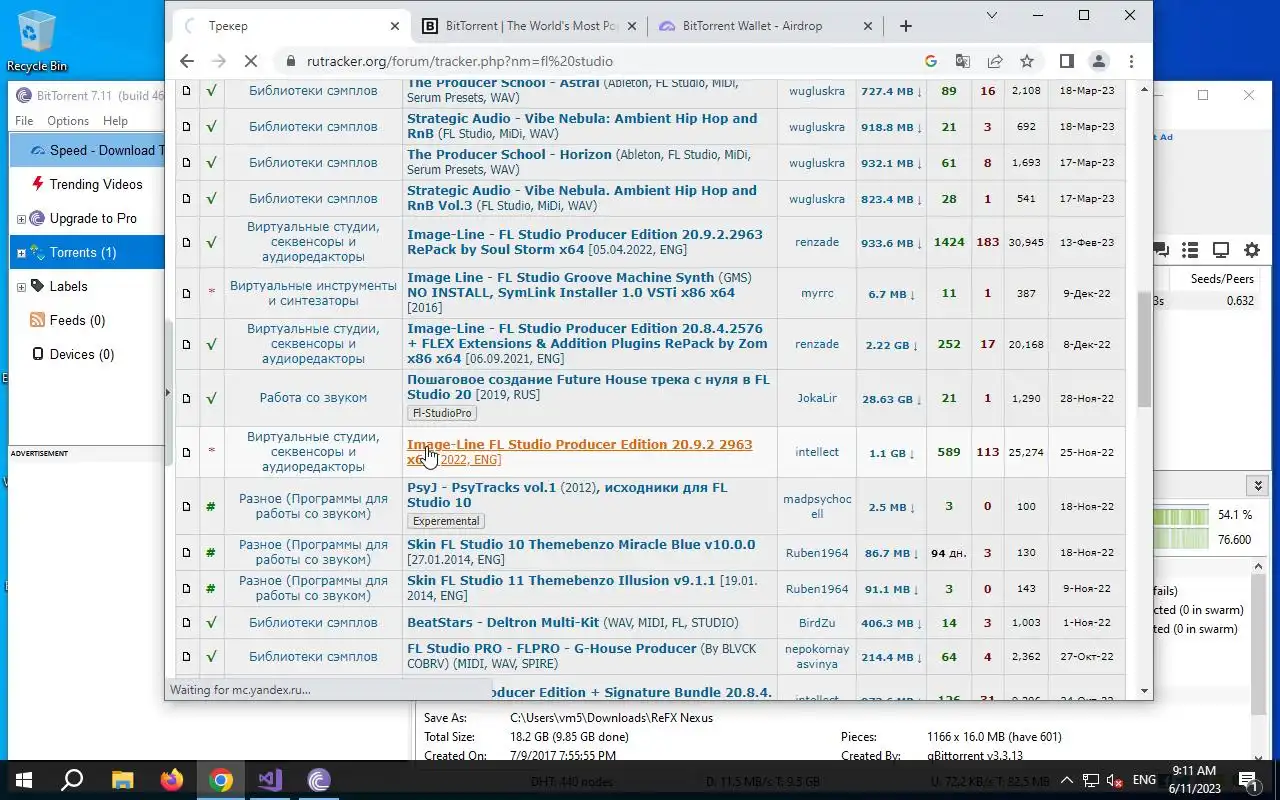Open the Chrome three-dot menu

[1131, 61]
